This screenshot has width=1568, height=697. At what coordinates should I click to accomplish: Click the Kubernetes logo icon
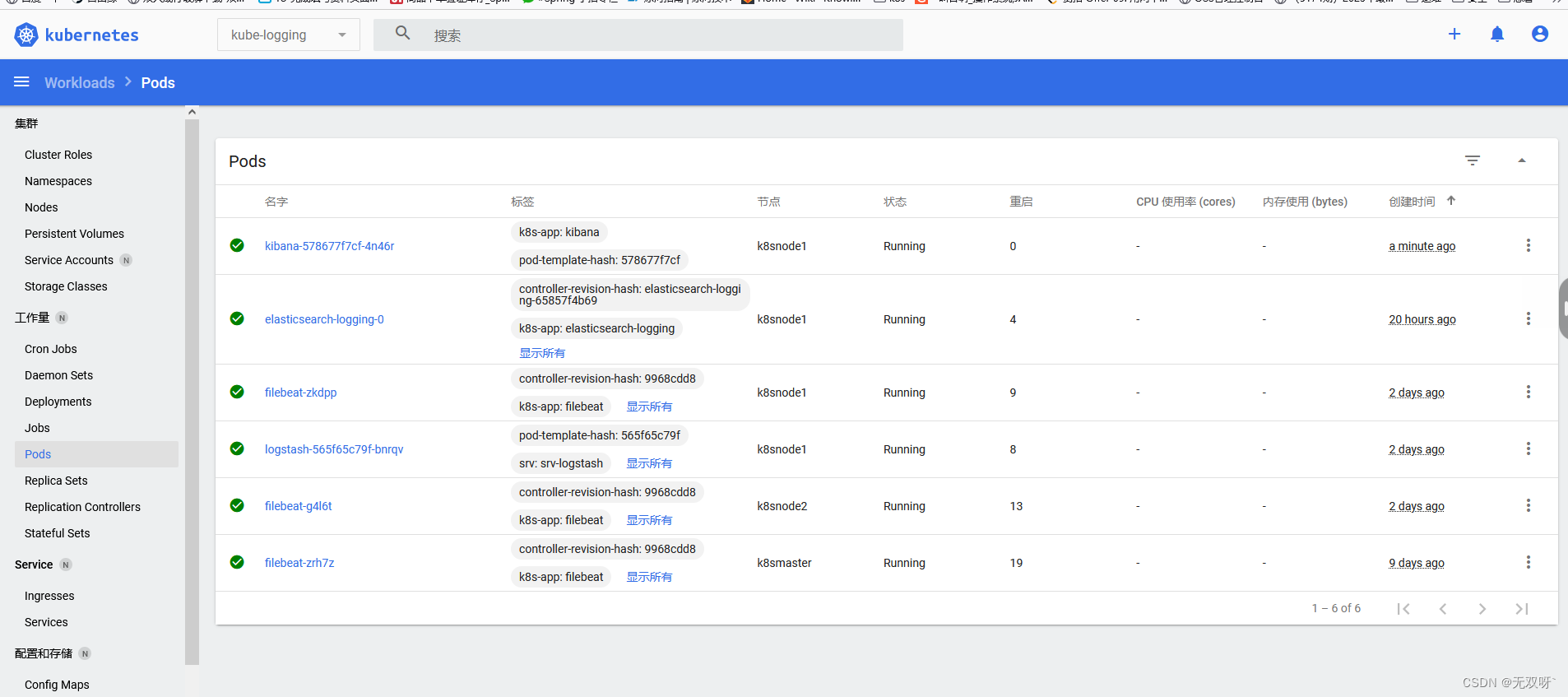click(26, 35)
